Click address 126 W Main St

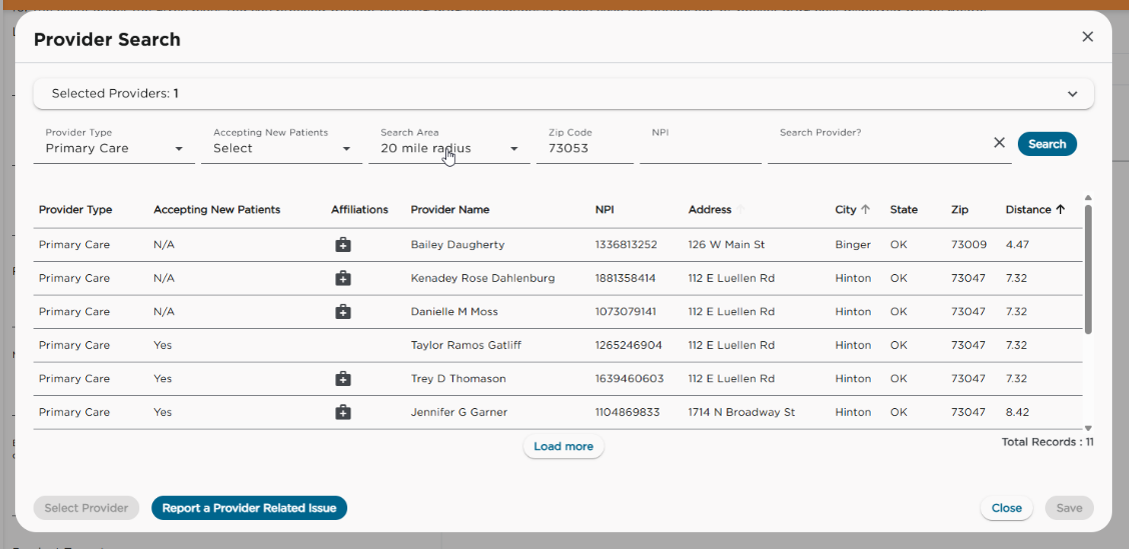pos(727,245)
